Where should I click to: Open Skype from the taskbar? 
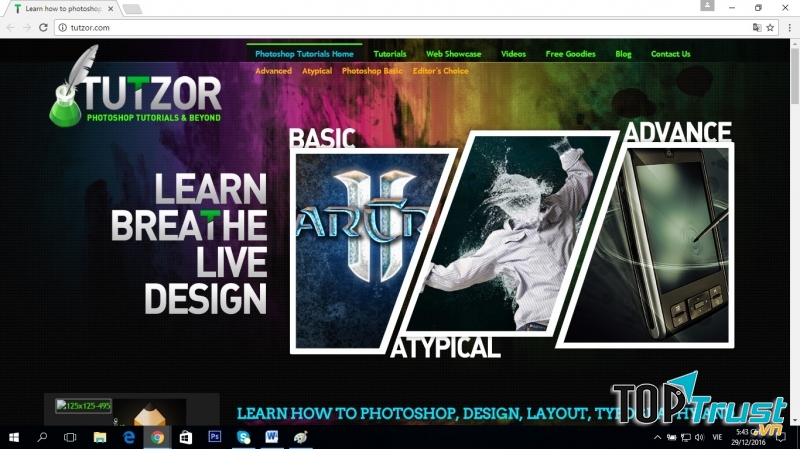pos(243,437)
